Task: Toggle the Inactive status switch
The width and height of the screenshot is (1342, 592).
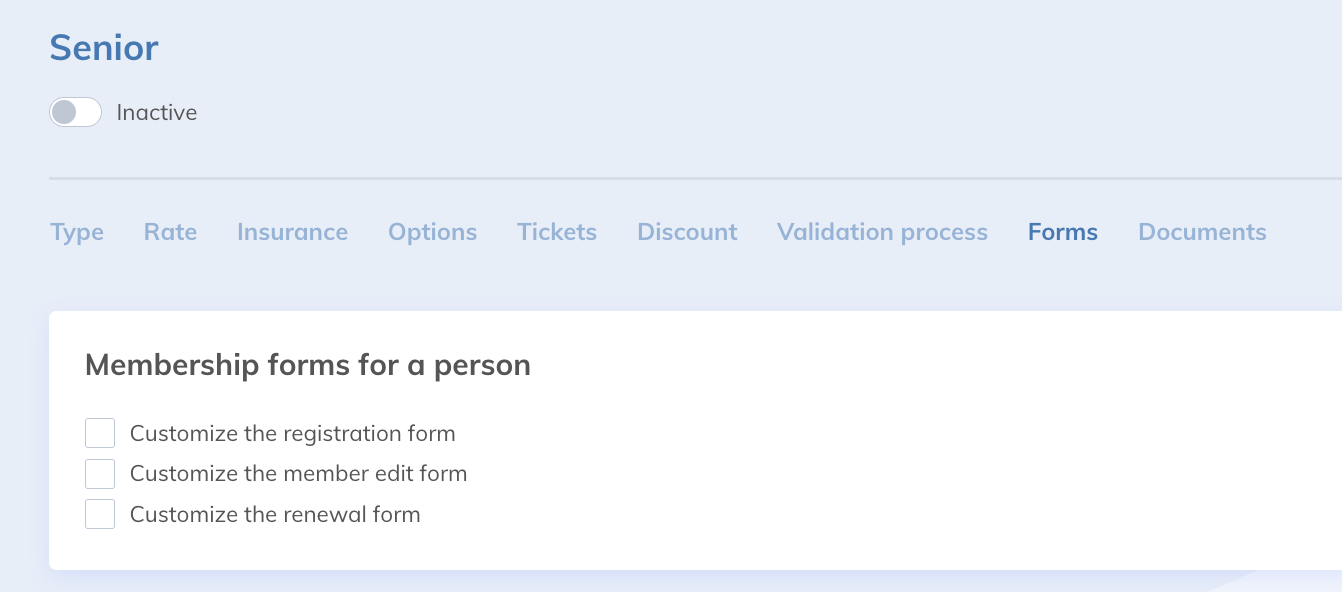Action: pos(76,112)
